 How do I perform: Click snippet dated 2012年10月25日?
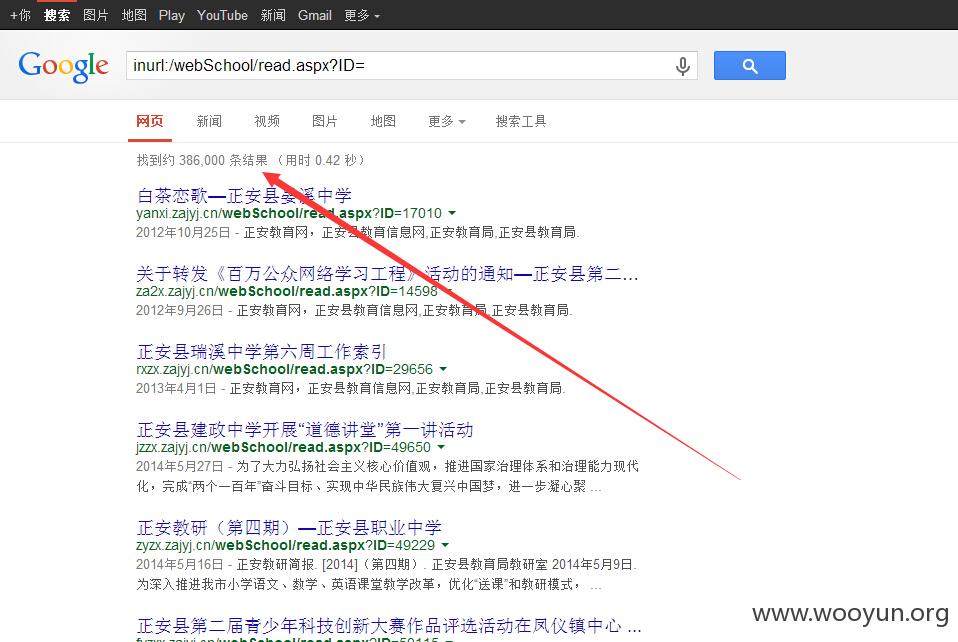coord(357,232)
